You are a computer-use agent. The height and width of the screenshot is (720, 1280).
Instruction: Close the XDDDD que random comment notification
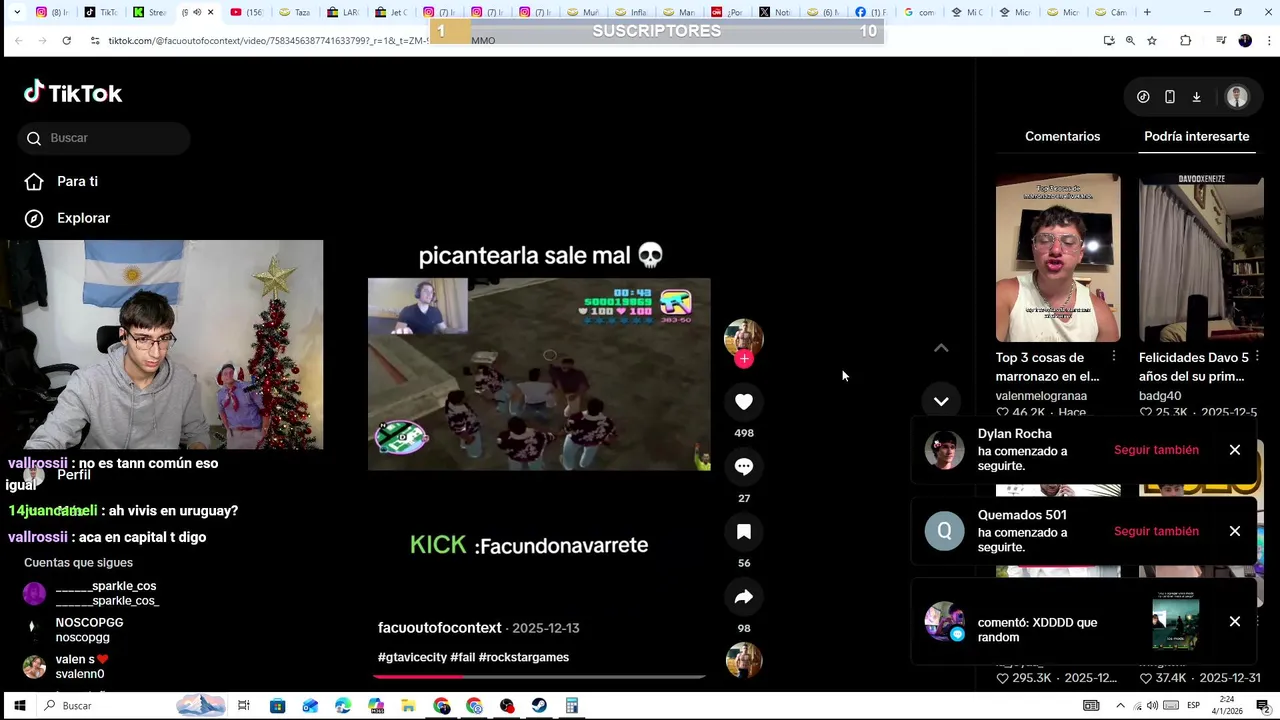click(1235, 622)
